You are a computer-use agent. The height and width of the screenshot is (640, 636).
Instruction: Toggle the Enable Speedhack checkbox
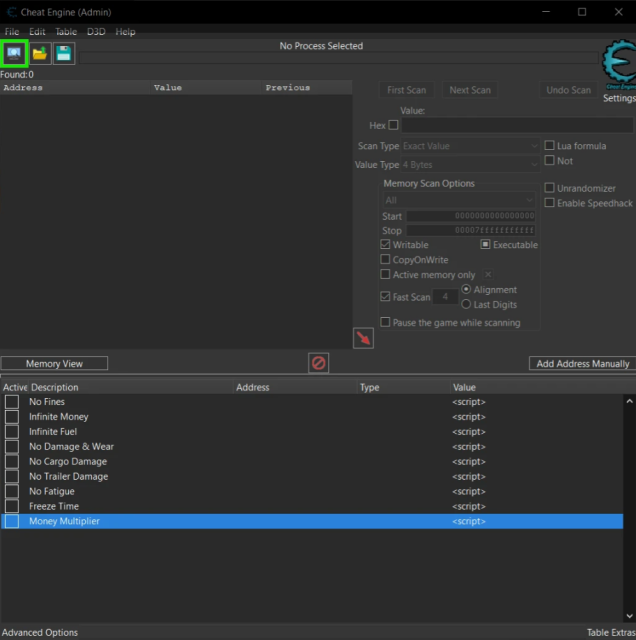[549, 203]
